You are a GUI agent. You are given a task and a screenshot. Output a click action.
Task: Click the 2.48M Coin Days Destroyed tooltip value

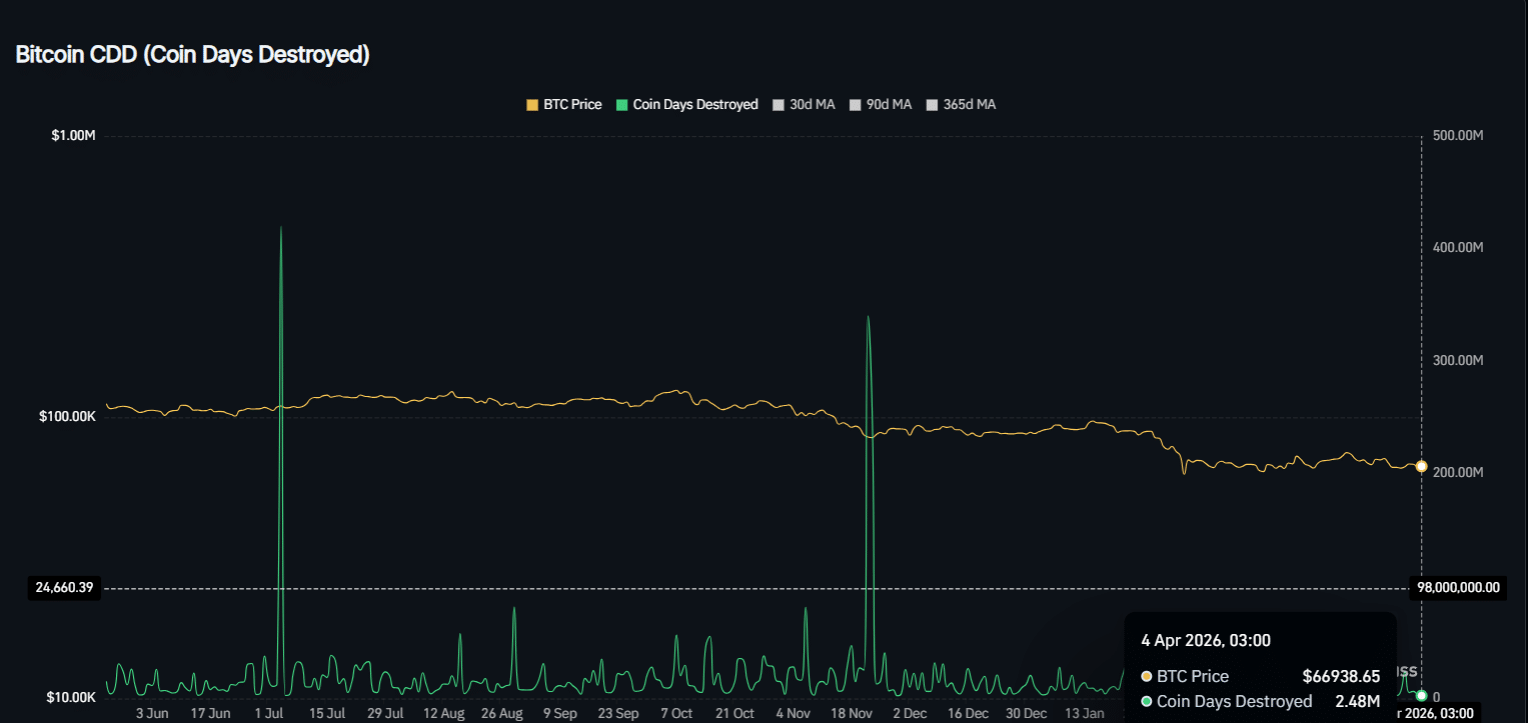click(x=1357, y=701)
